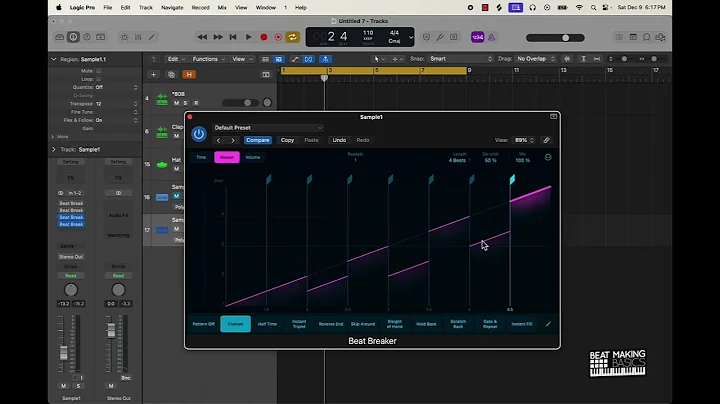Open List Editors icon at top right
Image resolution: width=720 pixels, height=404 pixels.
[619, 37]
